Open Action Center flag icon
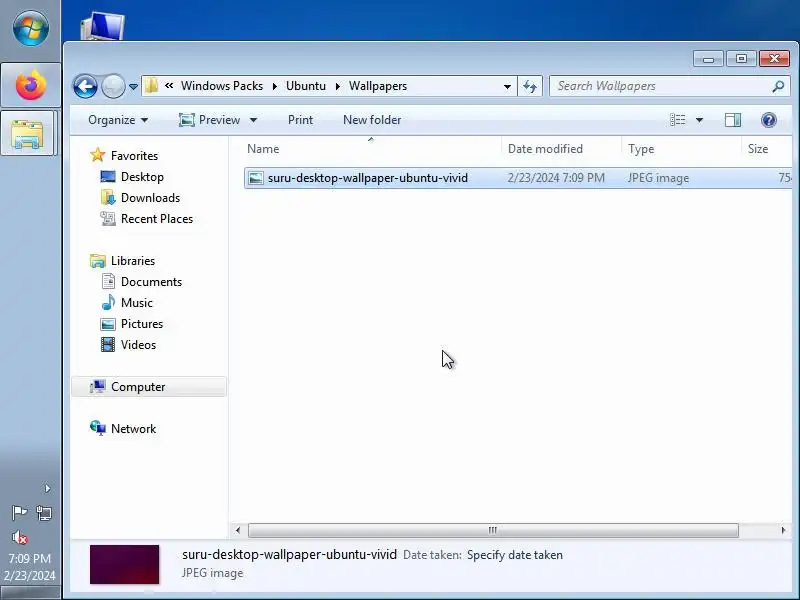Viewport: 800px width, 600px height. pos(19,512)
